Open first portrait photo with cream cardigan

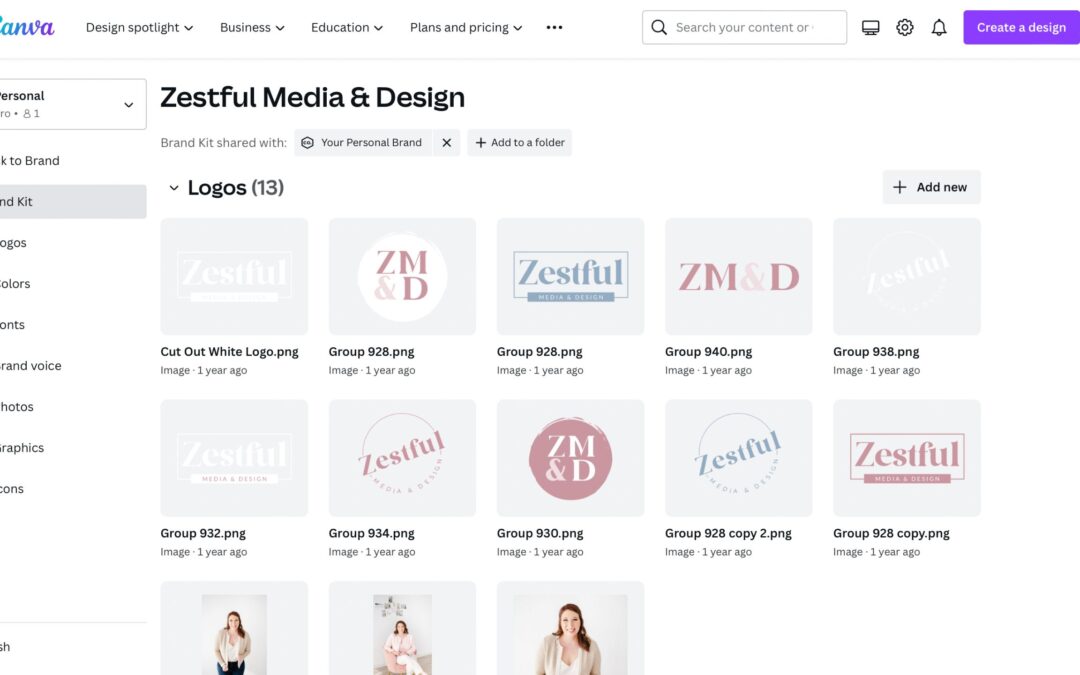(234, 628)
